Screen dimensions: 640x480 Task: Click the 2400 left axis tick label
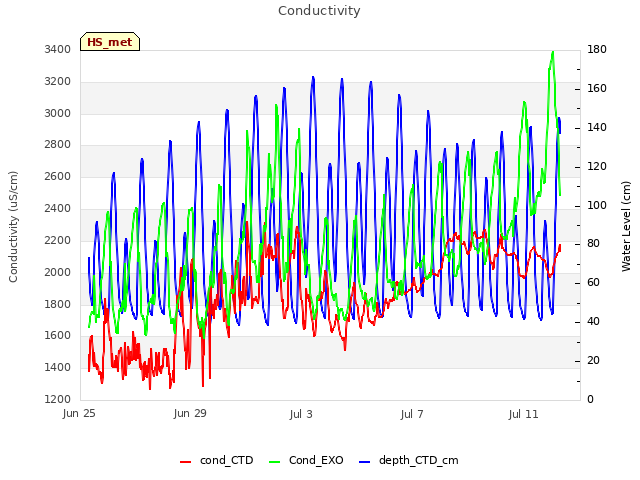(x=58, y=209)
